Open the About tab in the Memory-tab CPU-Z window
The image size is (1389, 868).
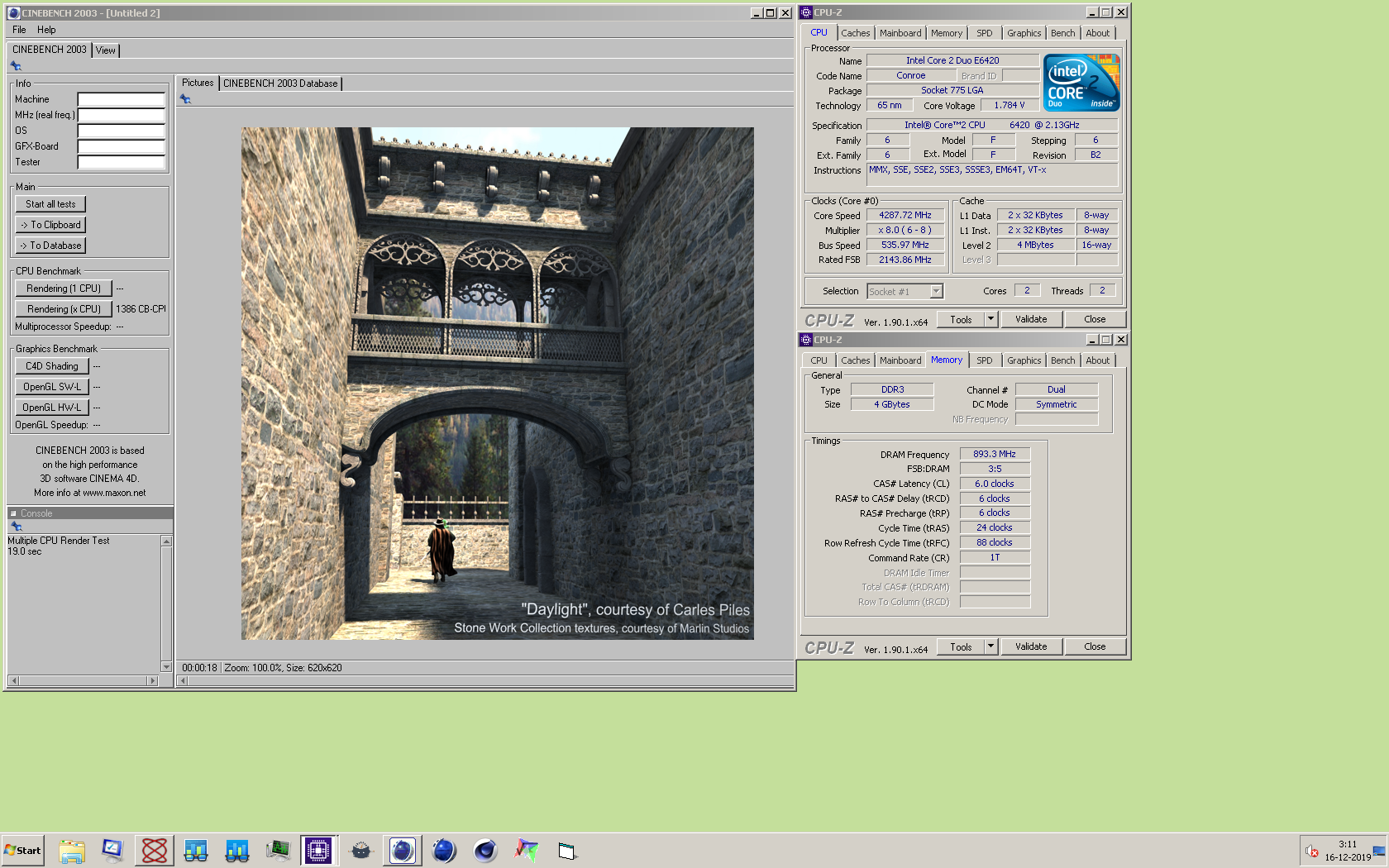(1098, 360)
